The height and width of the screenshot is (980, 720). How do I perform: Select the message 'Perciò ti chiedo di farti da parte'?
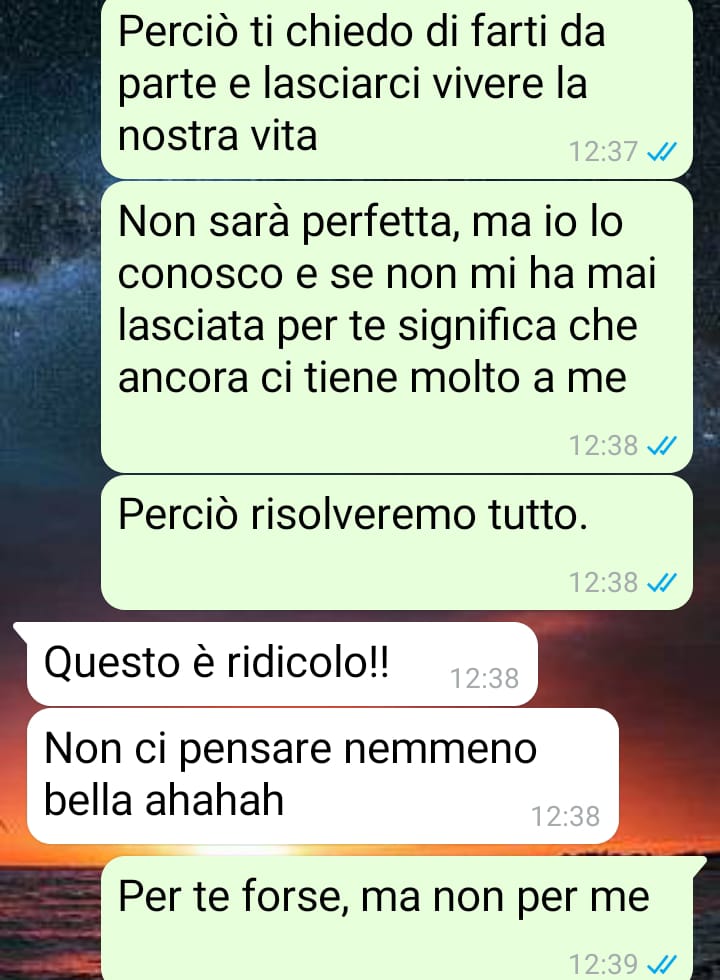[x=397, y=88]
